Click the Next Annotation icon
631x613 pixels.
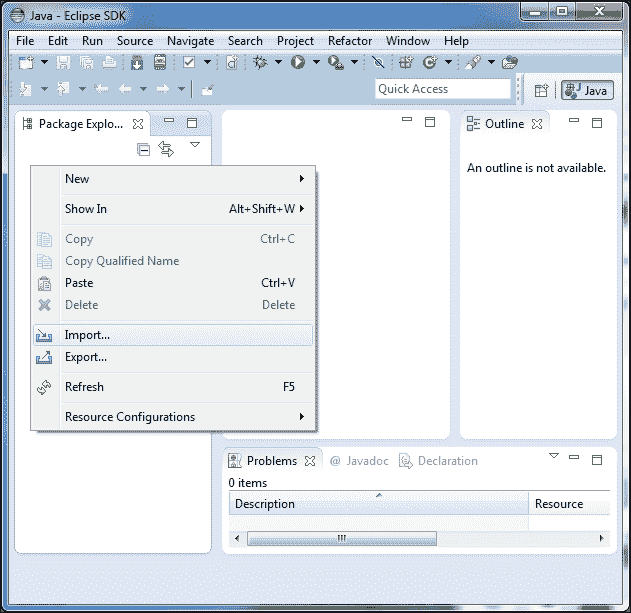click(x=26, y=89)
